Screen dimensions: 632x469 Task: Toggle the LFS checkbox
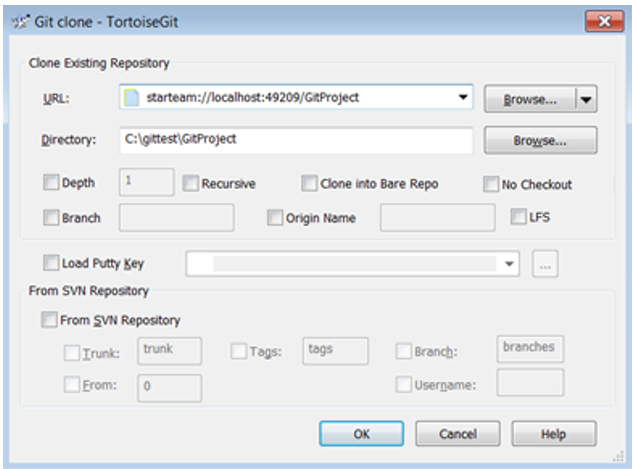(x=518, y=216)
